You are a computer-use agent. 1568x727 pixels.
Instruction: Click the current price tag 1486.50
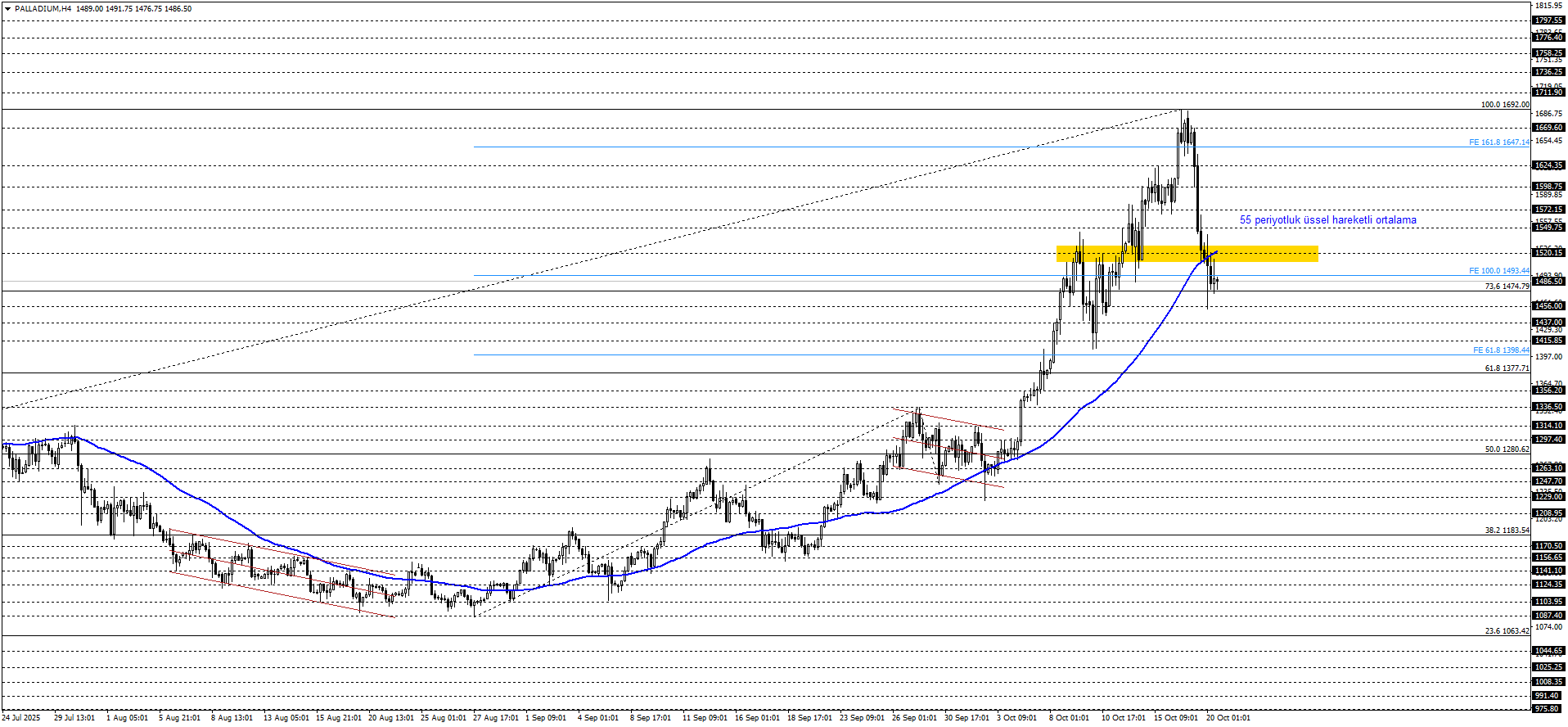(1548, 282)
